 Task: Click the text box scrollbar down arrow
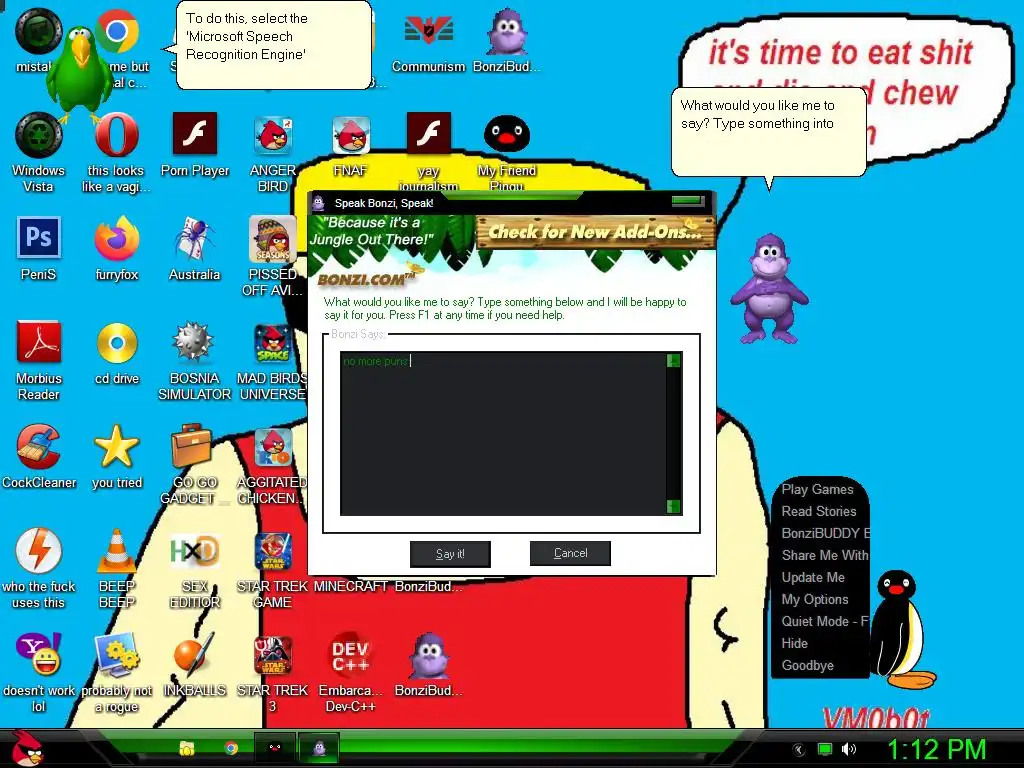pos(673,506)
